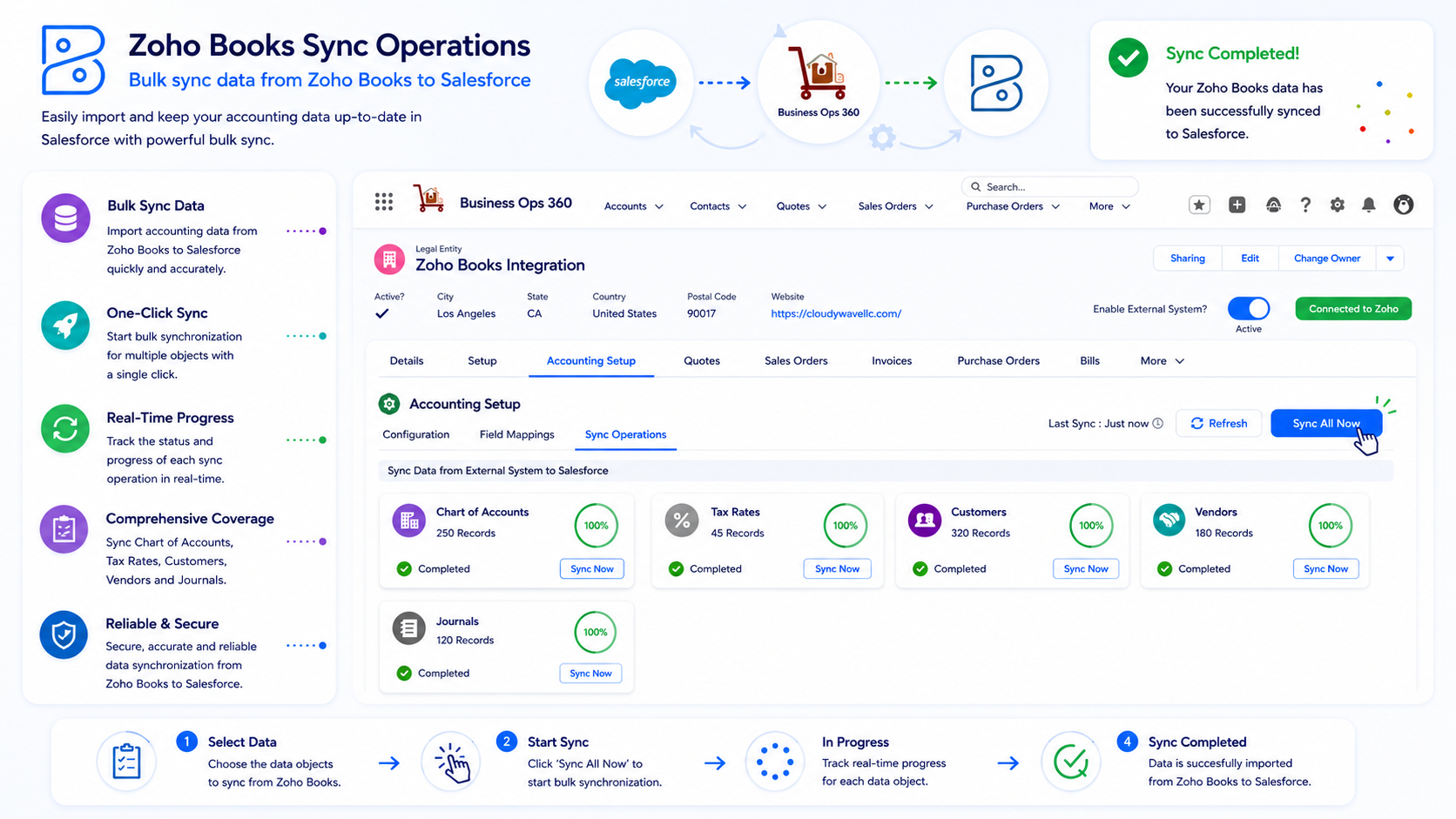Switch to the Field Mappings sub-tab
This screenshot has height=819, width=1456.
coord(516,434)
